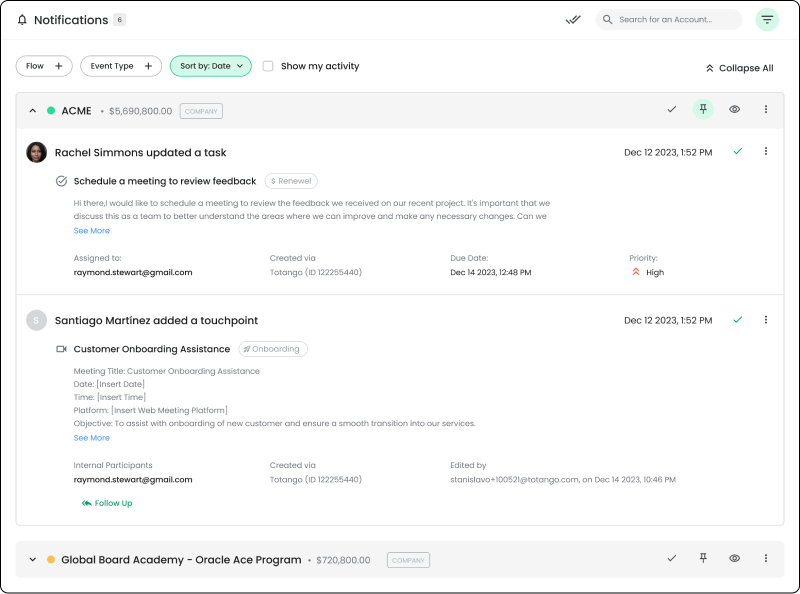Open the filter icon button at top right

click(767, 19)
